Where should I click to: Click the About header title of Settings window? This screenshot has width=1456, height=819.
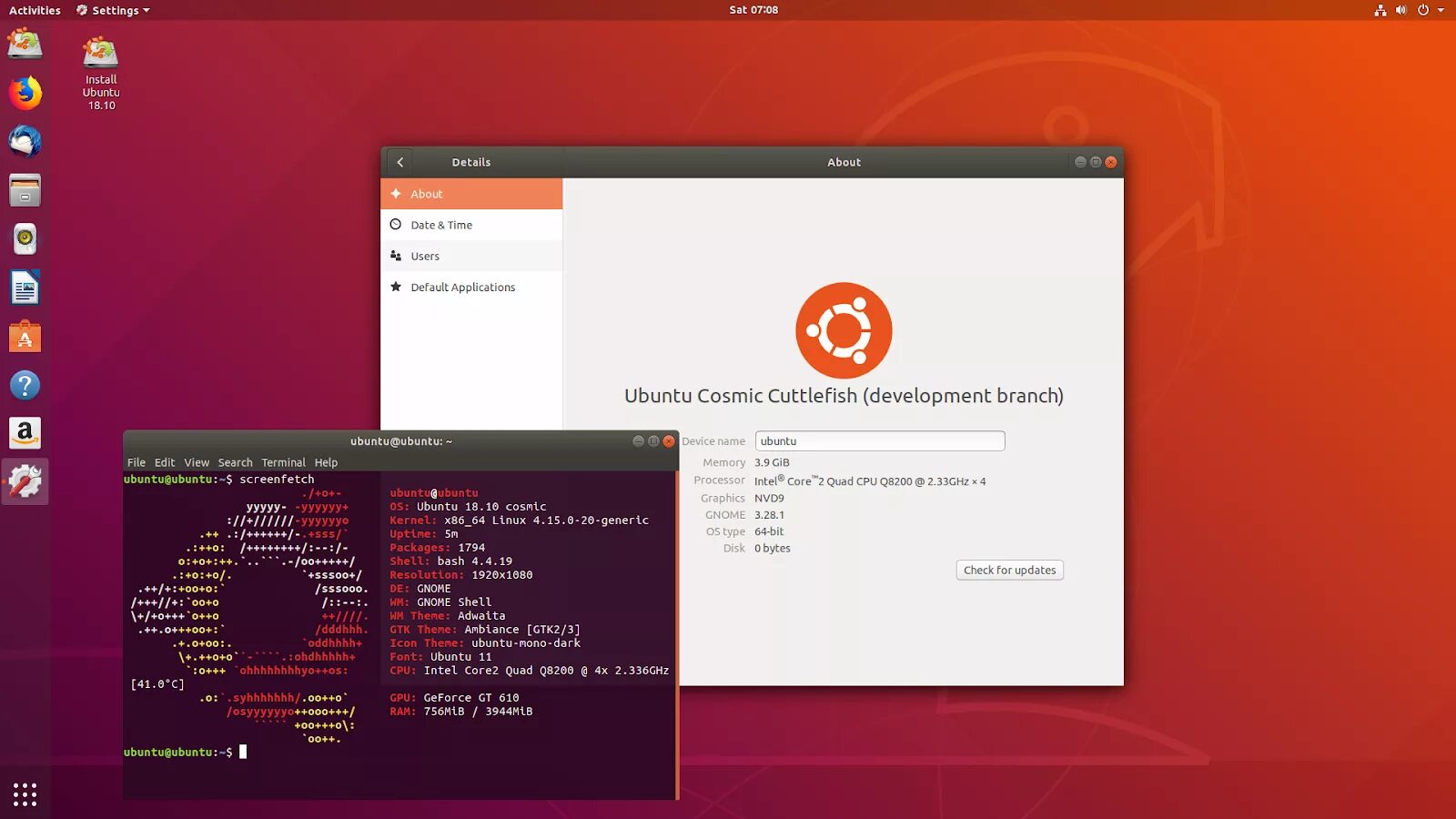point(844,162)
